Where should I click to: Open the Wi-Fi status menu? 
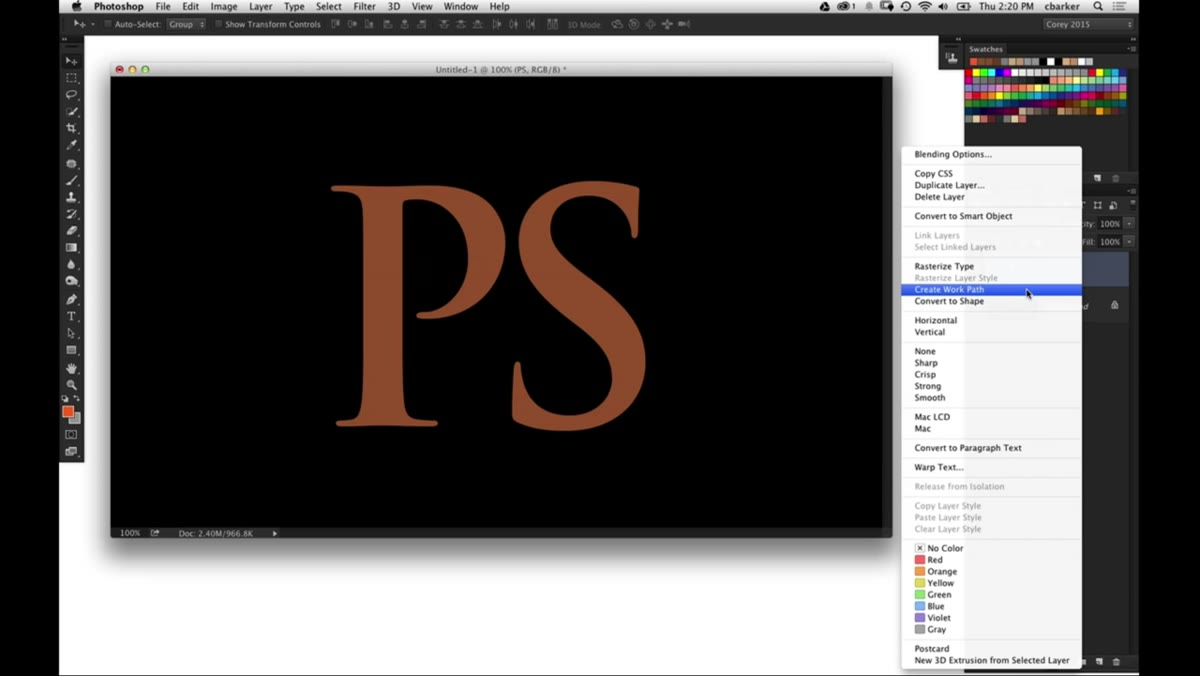(925, 6)
